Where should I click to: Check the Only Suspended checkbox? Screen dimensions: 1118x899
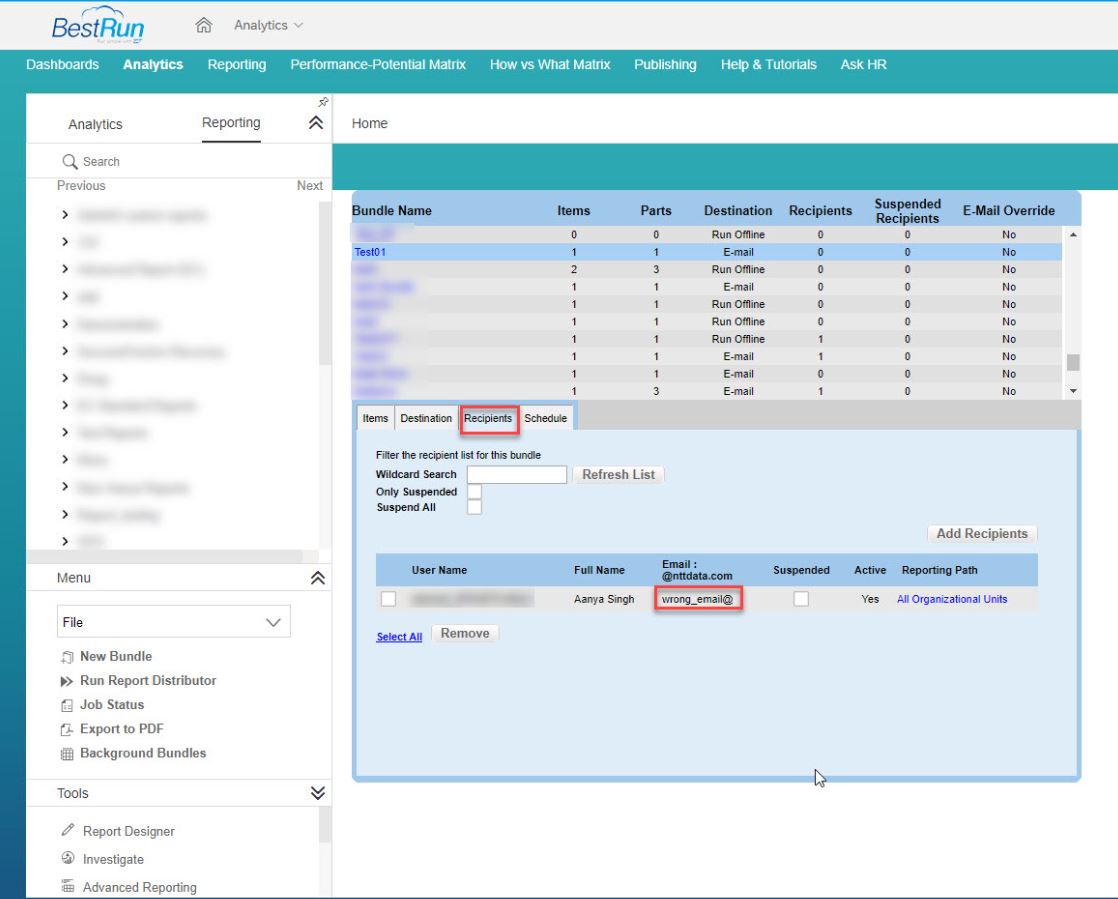(474, 491)
